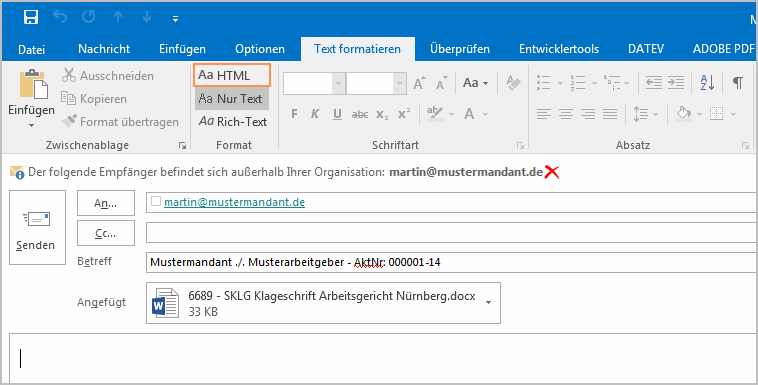Set message format to HTML
Image resolution: width=758 pixels, height=385 pixels.
point(232,75)
